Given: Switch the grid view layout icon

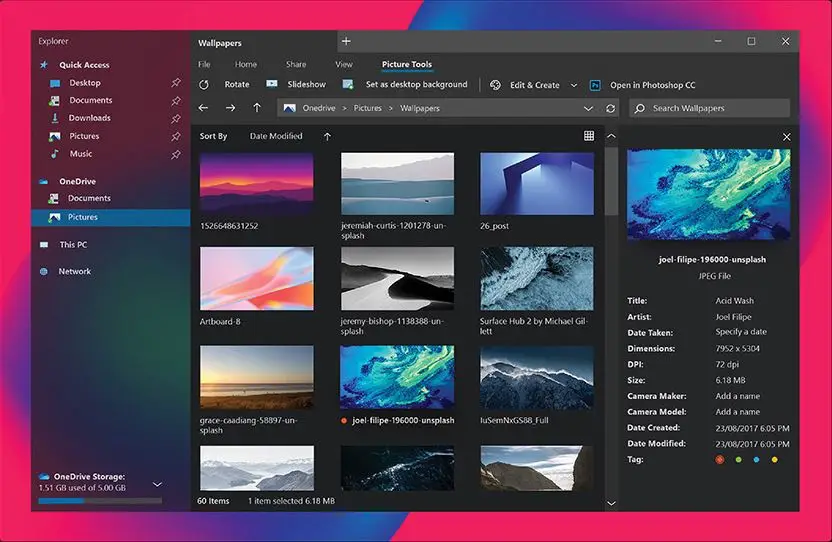Looking at the screenshot, I should 589,136.
